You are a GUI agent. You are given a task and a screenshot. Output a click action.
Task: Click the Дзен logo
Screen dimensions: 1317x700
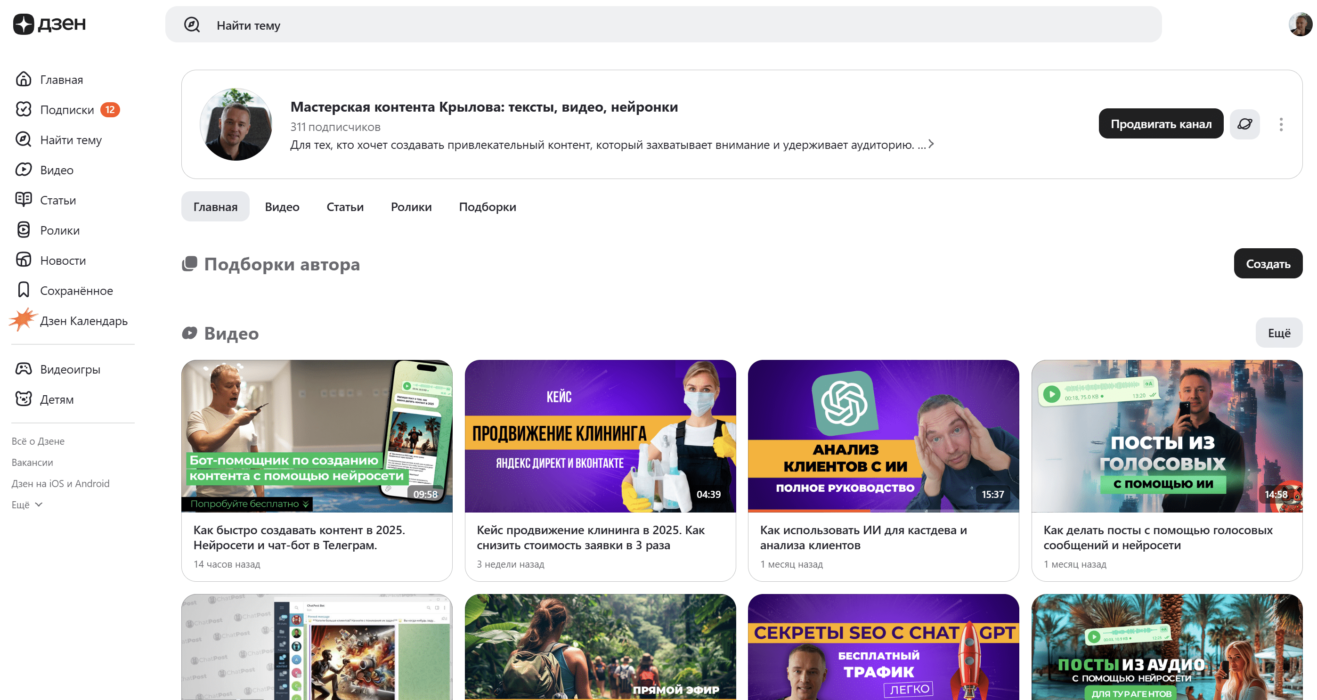tap(50, 25)
